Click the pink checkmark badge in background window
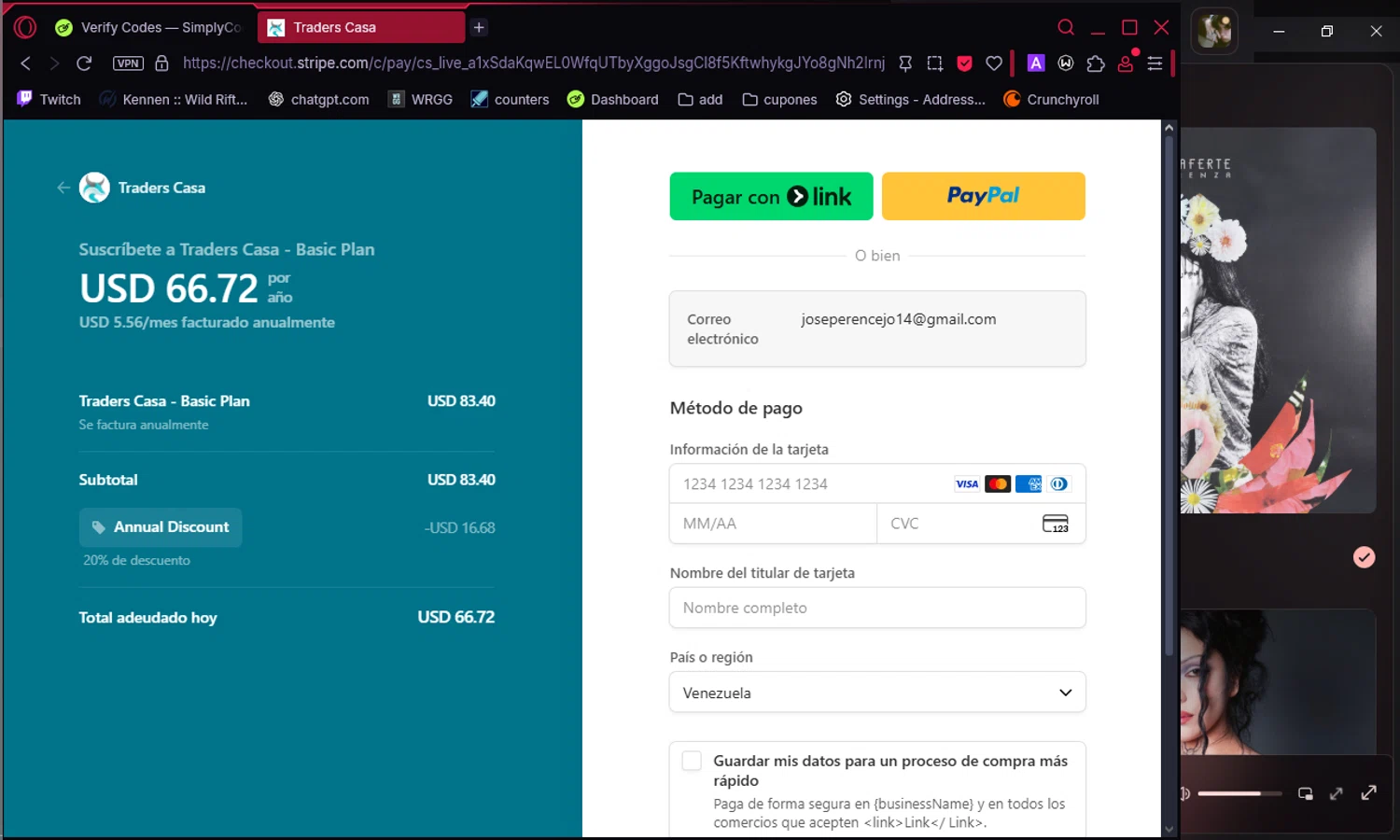Screen dimensions: 1400x840 click(1364, 557)
